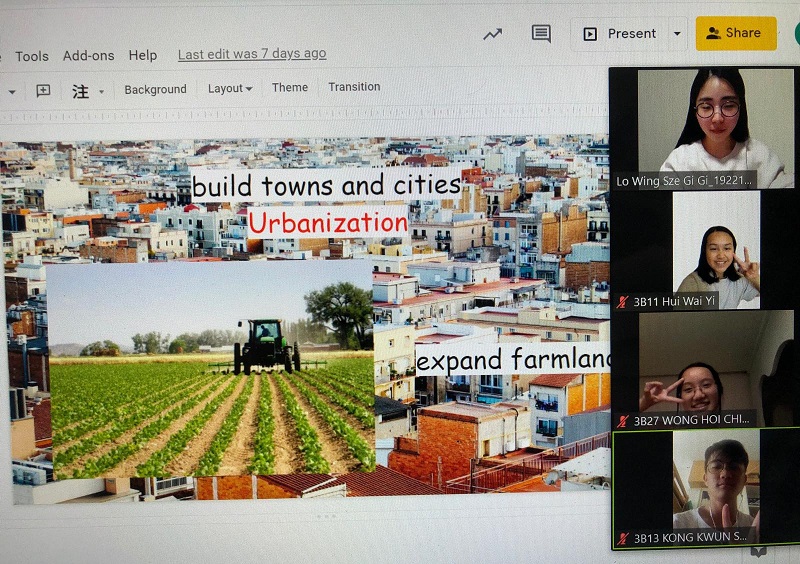Expand the input tools dropdown arrow
Viewport: 800px width, 564px height.
(101, 92)
